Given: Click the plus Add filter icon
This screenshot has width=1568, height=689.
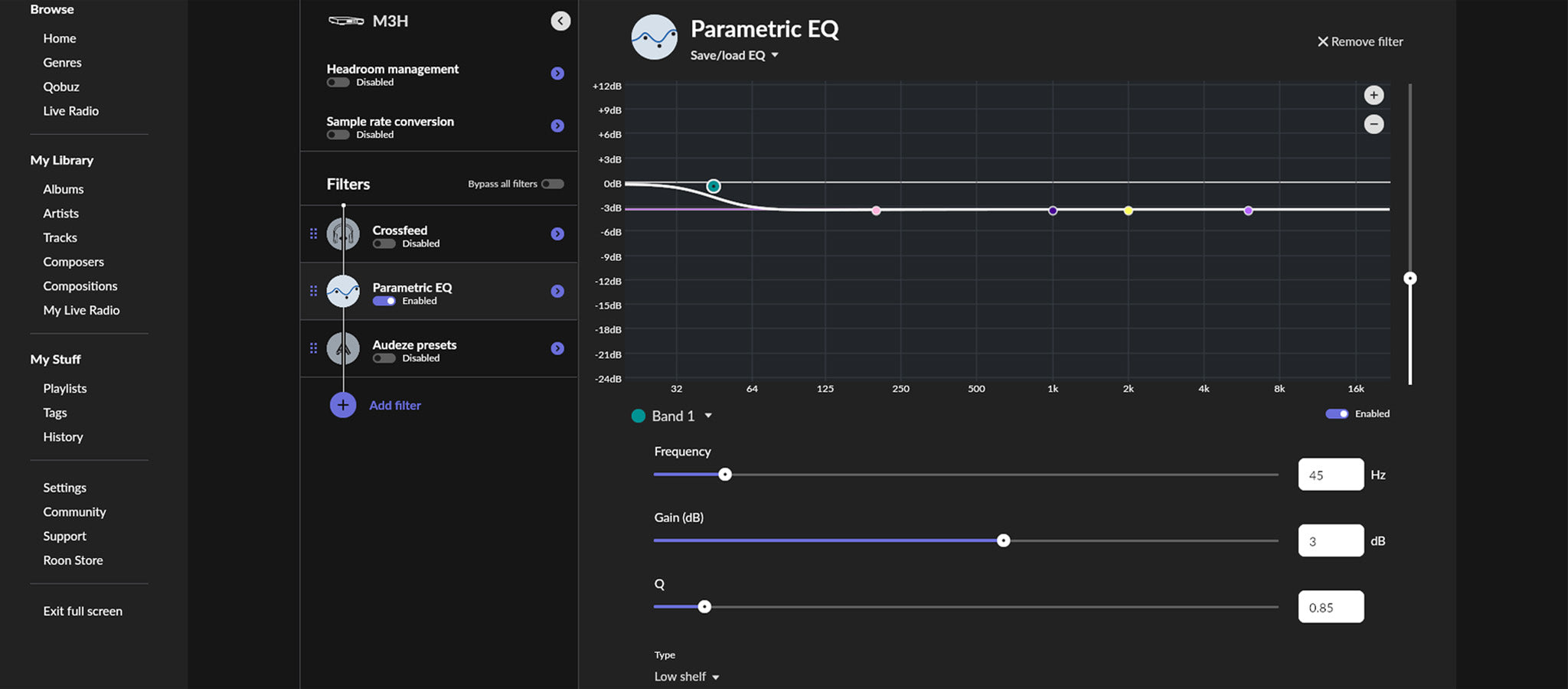Looking at the screenshot, I should [343, 405].
